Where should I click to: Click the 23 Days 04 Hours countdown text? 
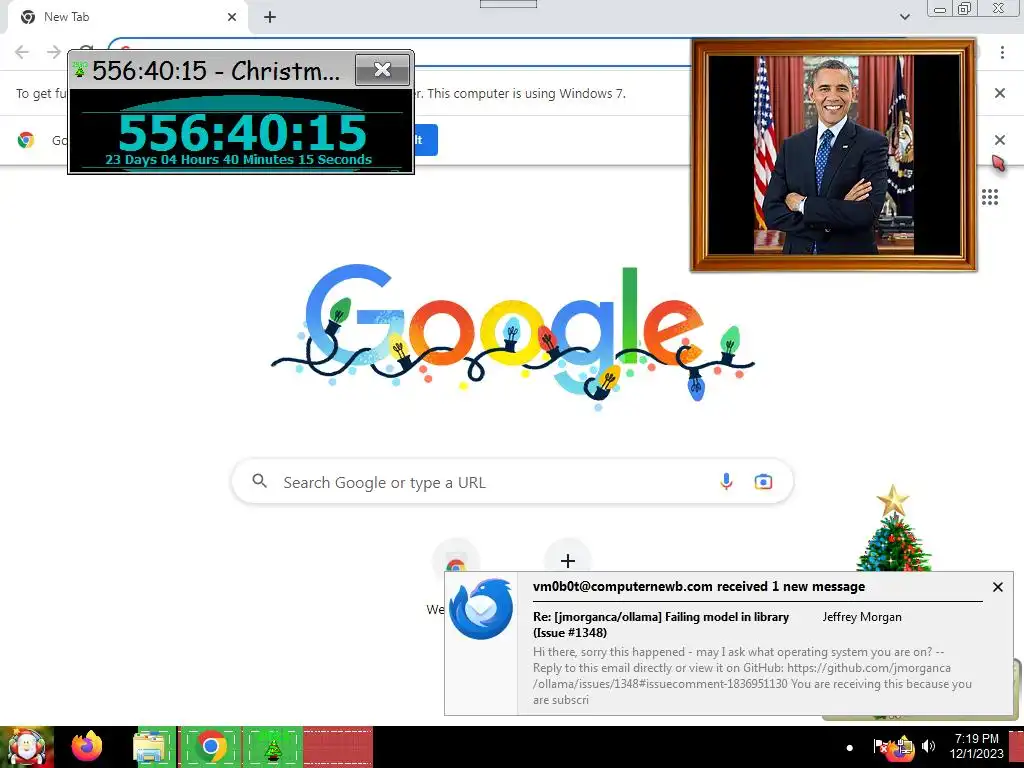pos(238,159)
